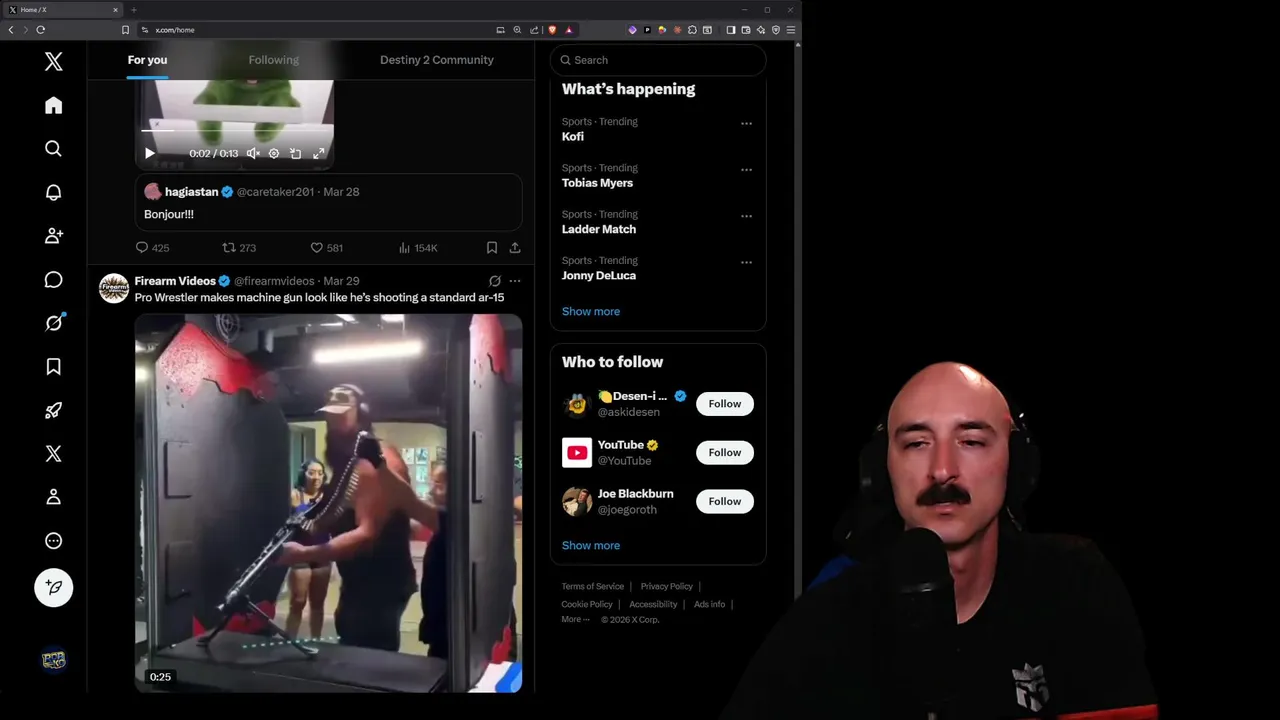The image size is (1280, 720).
Task: Open Notifications bell in sidebar
Action: click(x=54, y=192)
